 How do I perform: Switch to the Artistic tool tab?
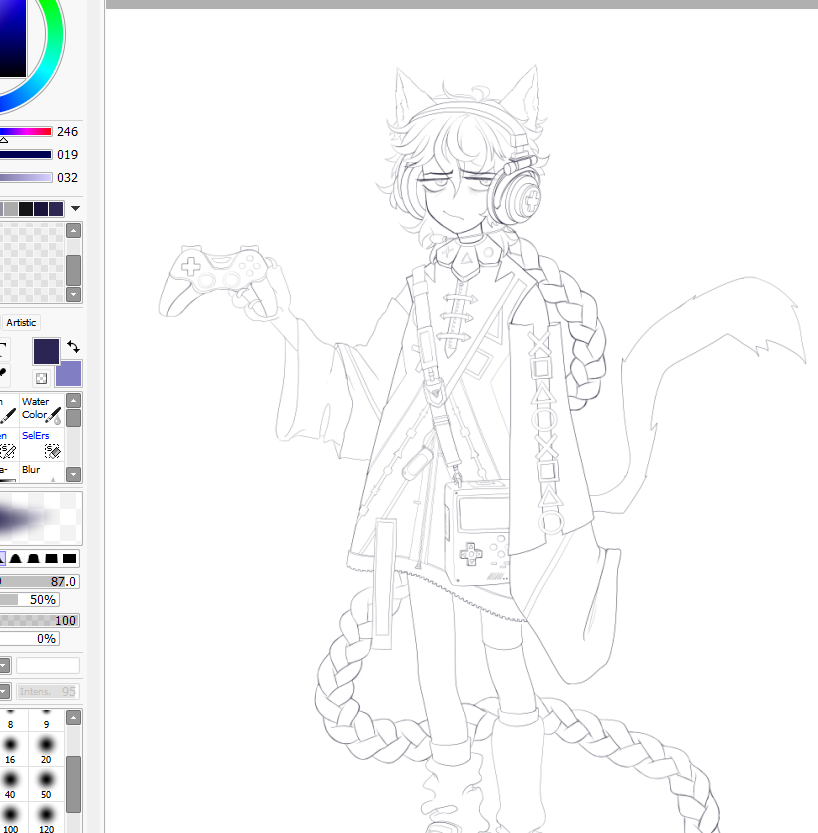[x=21, y=322]
